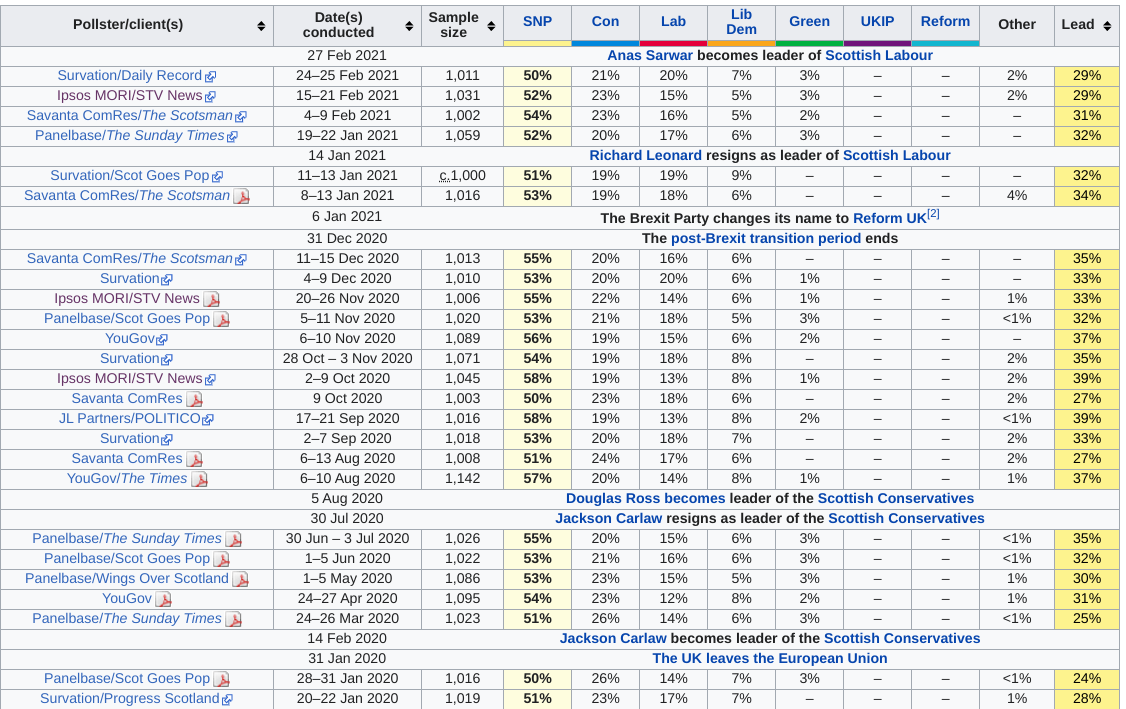Open Survation link dated 28 Oct – 3 Nov 2020
The width and height of the screenshot is (1126, 709).
pos(129,358)
